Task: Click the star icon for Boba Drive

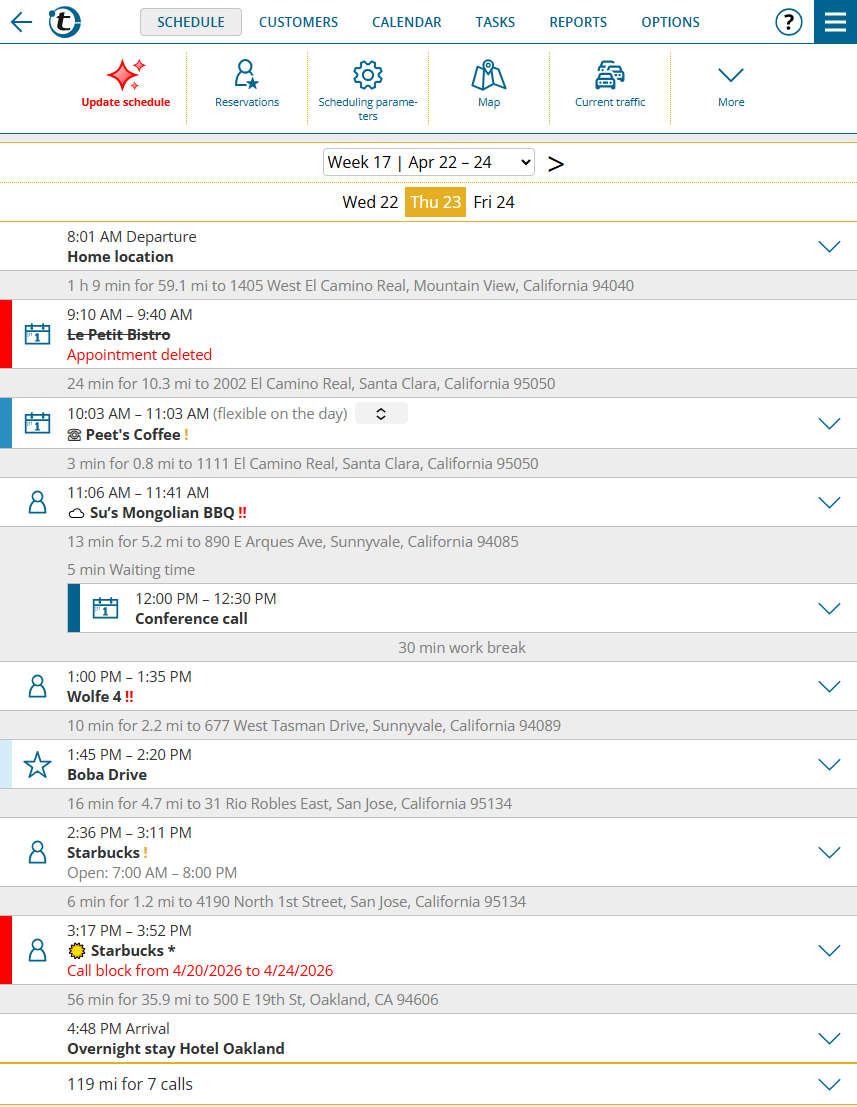Action: tap(37, 765)
